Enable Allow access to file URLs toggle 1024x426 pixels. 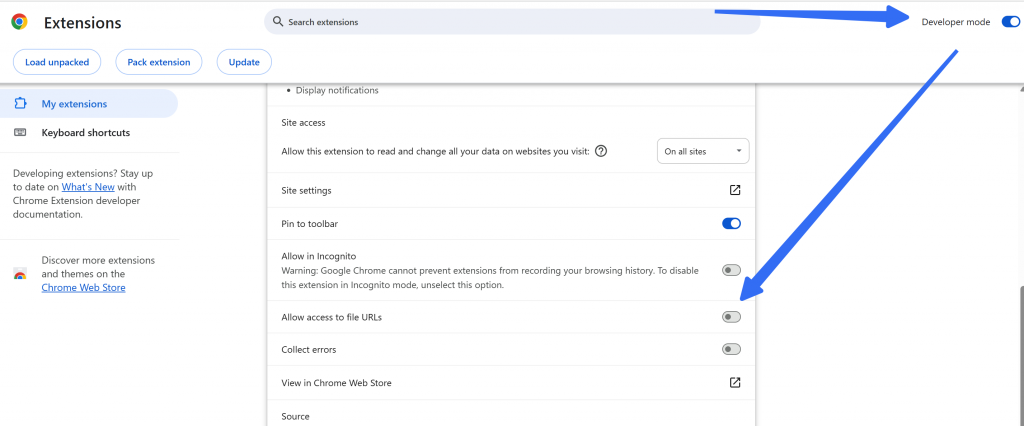point(731,317)
